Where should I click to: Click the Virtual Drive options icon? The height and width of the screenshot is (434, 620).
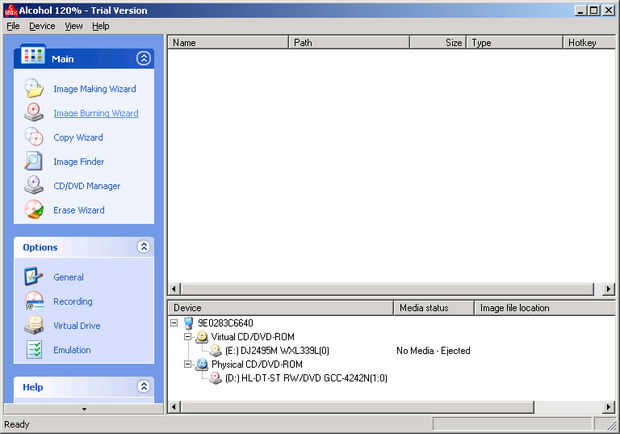pos(34,325)
